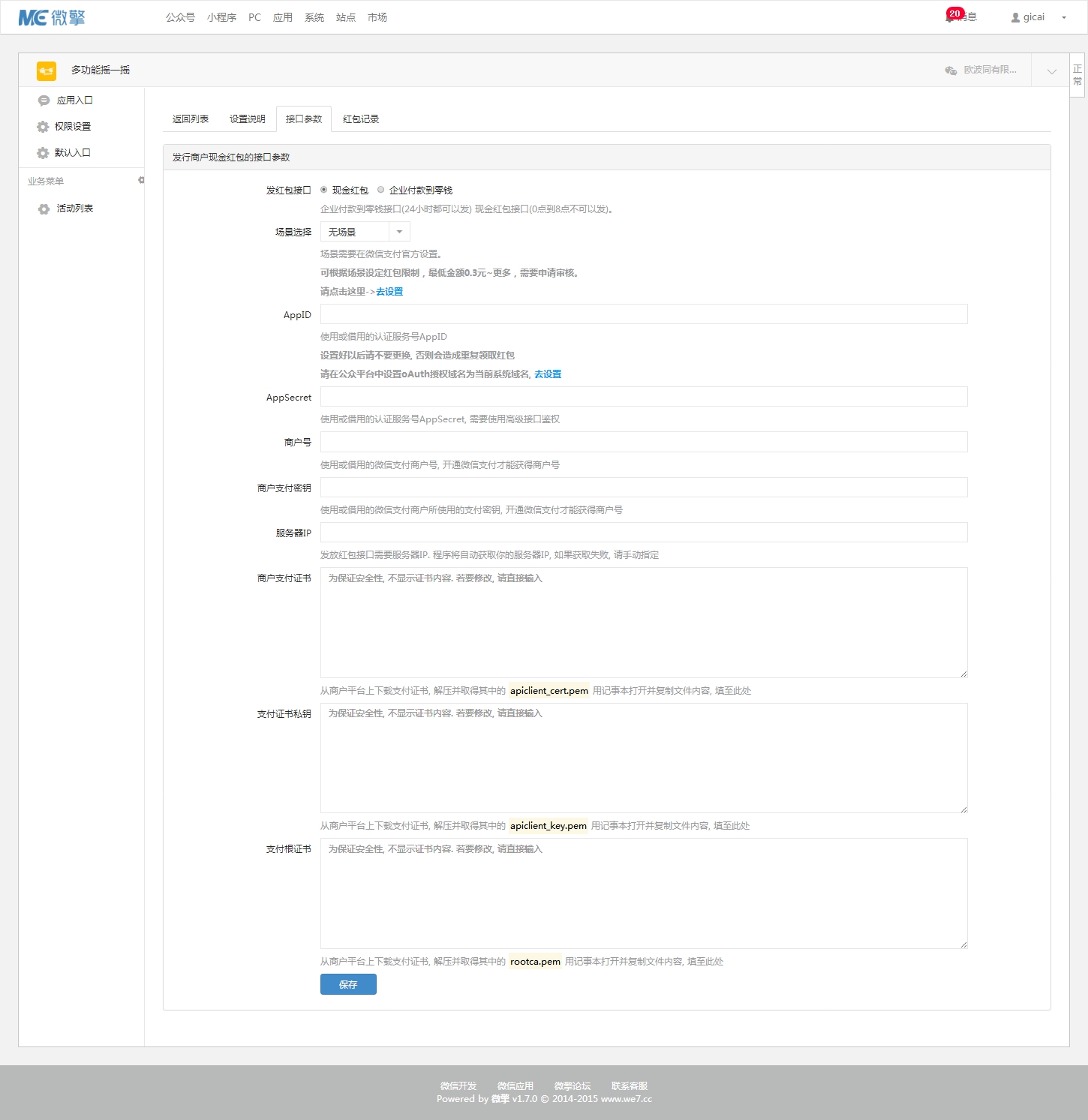Screen dimensions: 1088x1120
Task: Open the 小程序 menu
Action: coord(221,17)
